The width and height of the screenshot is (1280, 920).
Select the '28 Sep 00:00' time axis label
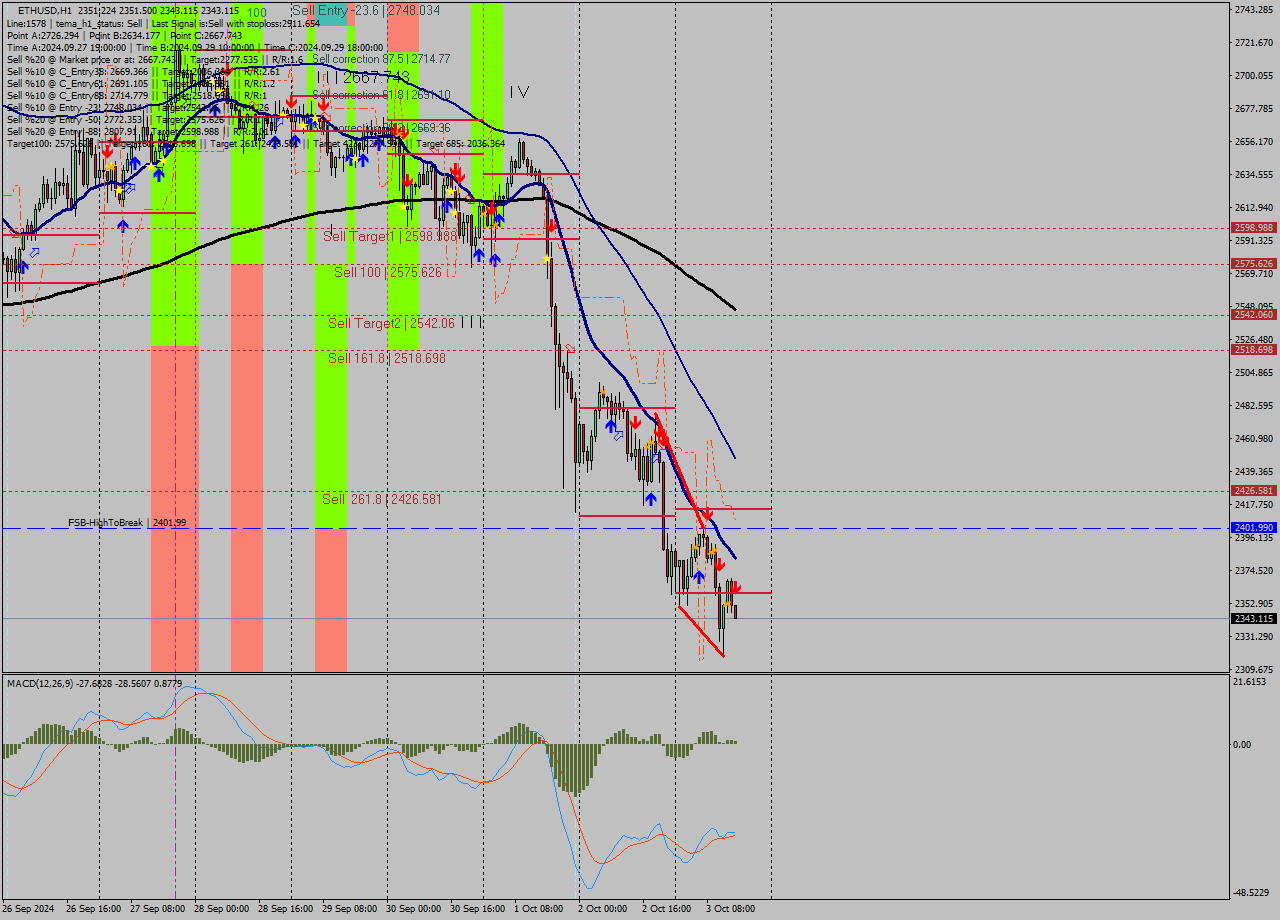click(221, 909)
